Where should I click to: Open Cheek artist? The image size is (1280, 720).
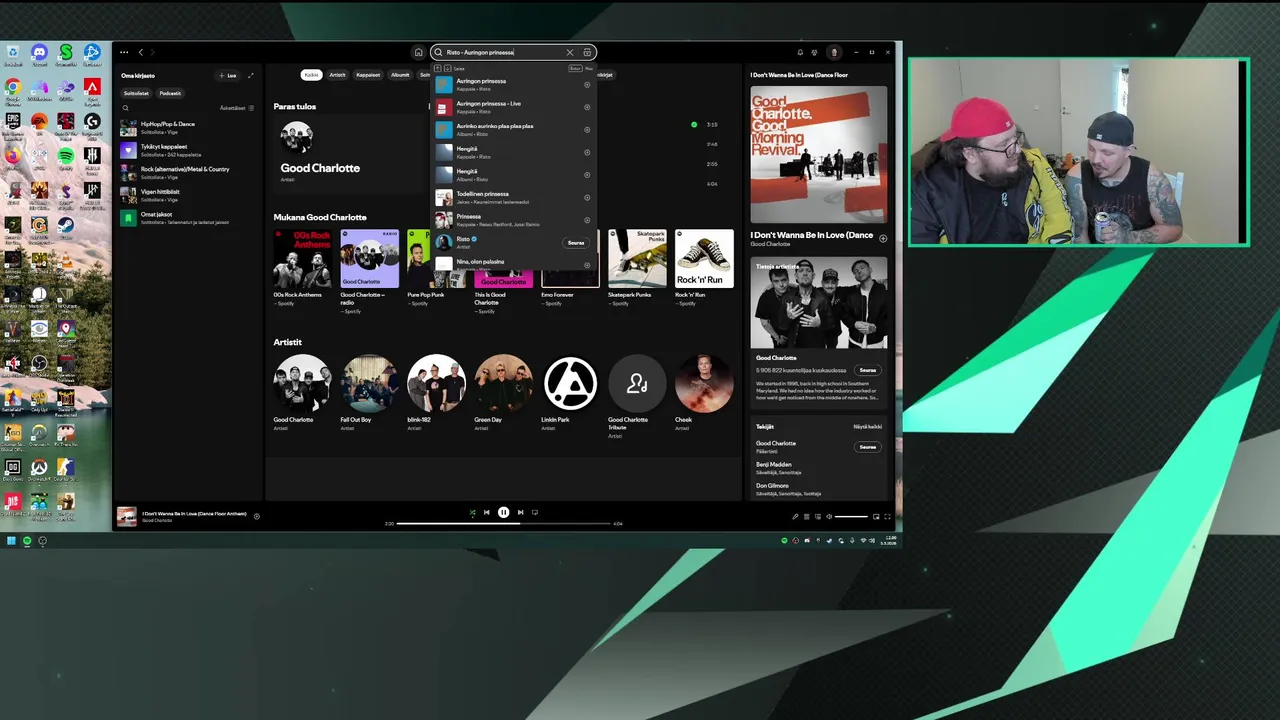tap(704, 393)
